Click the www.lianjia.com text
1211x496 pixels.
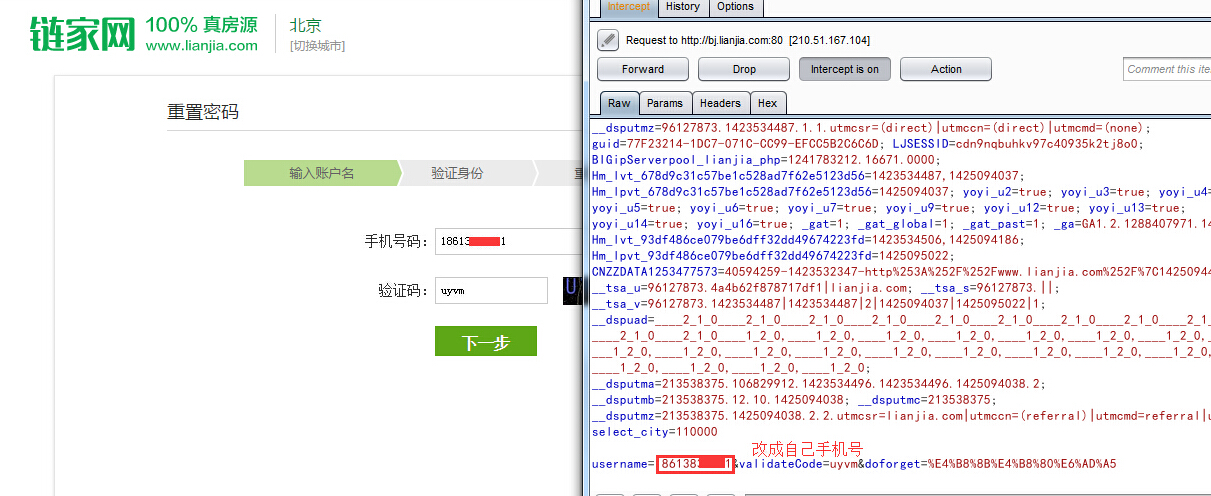coord(201,45)
